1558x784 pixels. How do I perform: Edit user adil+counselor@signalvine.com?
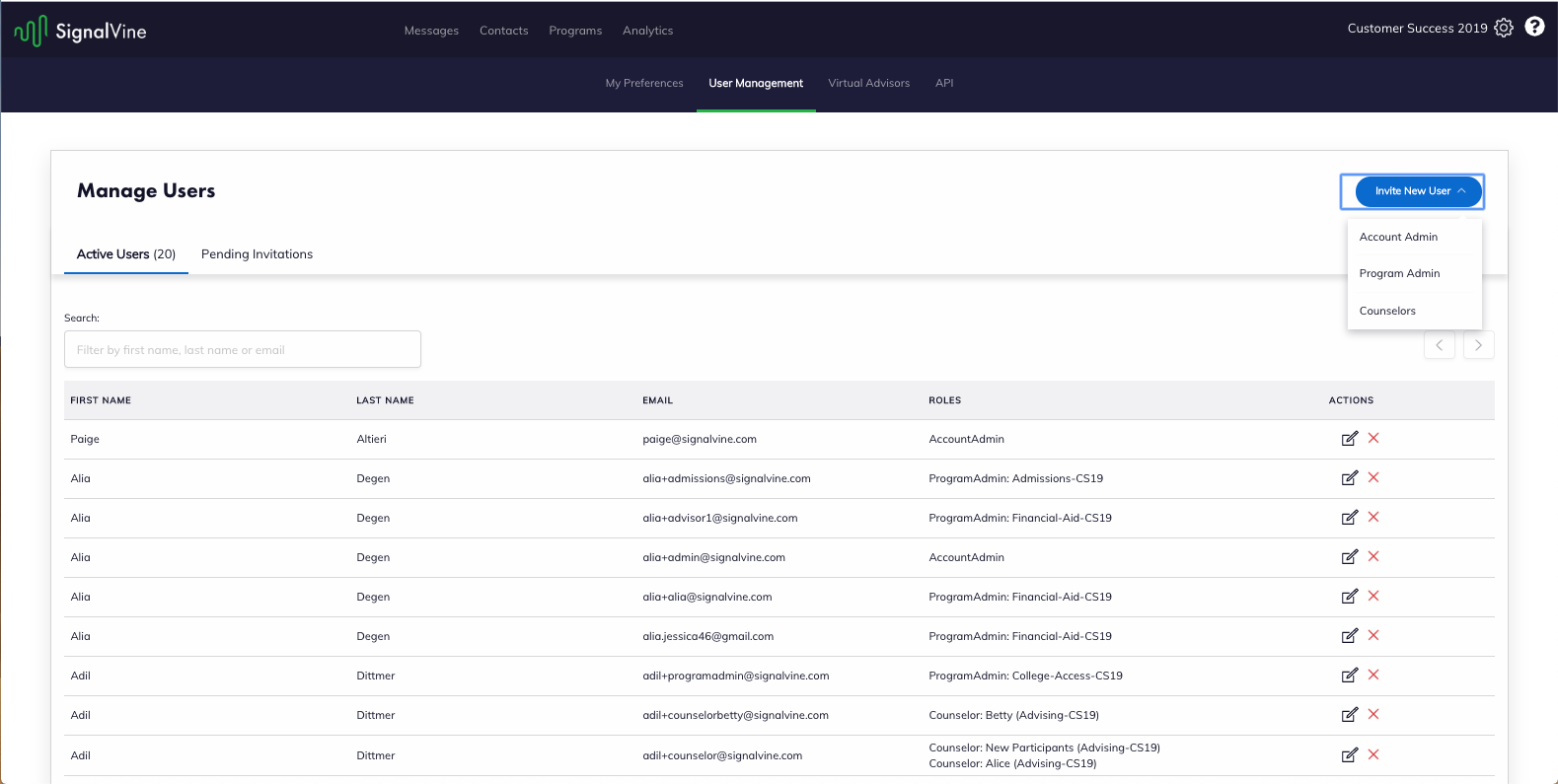pos(1349,755)
